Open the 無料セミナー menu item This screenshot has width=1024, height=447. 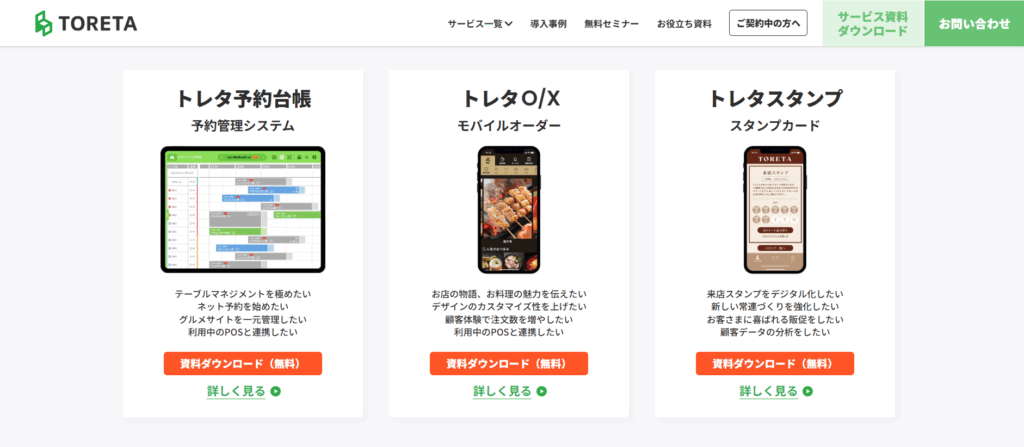point(611,24)
